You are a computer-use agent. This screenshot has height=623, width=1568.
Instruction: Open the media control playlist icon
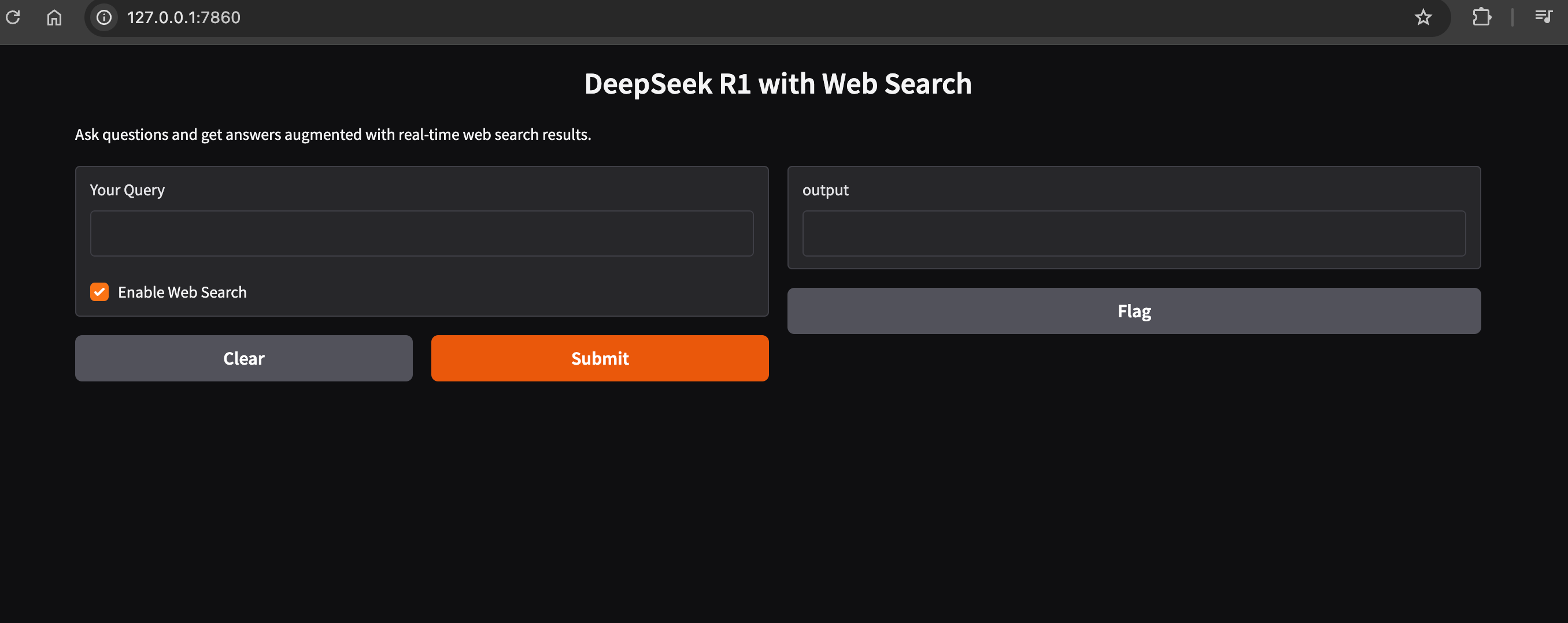point(1543,17)
